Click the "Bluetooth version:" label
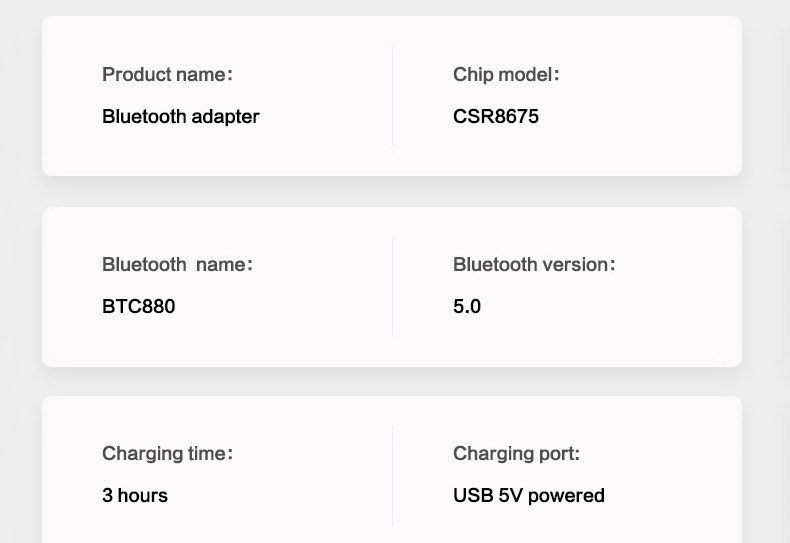The image size is (790, 543). coord(534,265)
